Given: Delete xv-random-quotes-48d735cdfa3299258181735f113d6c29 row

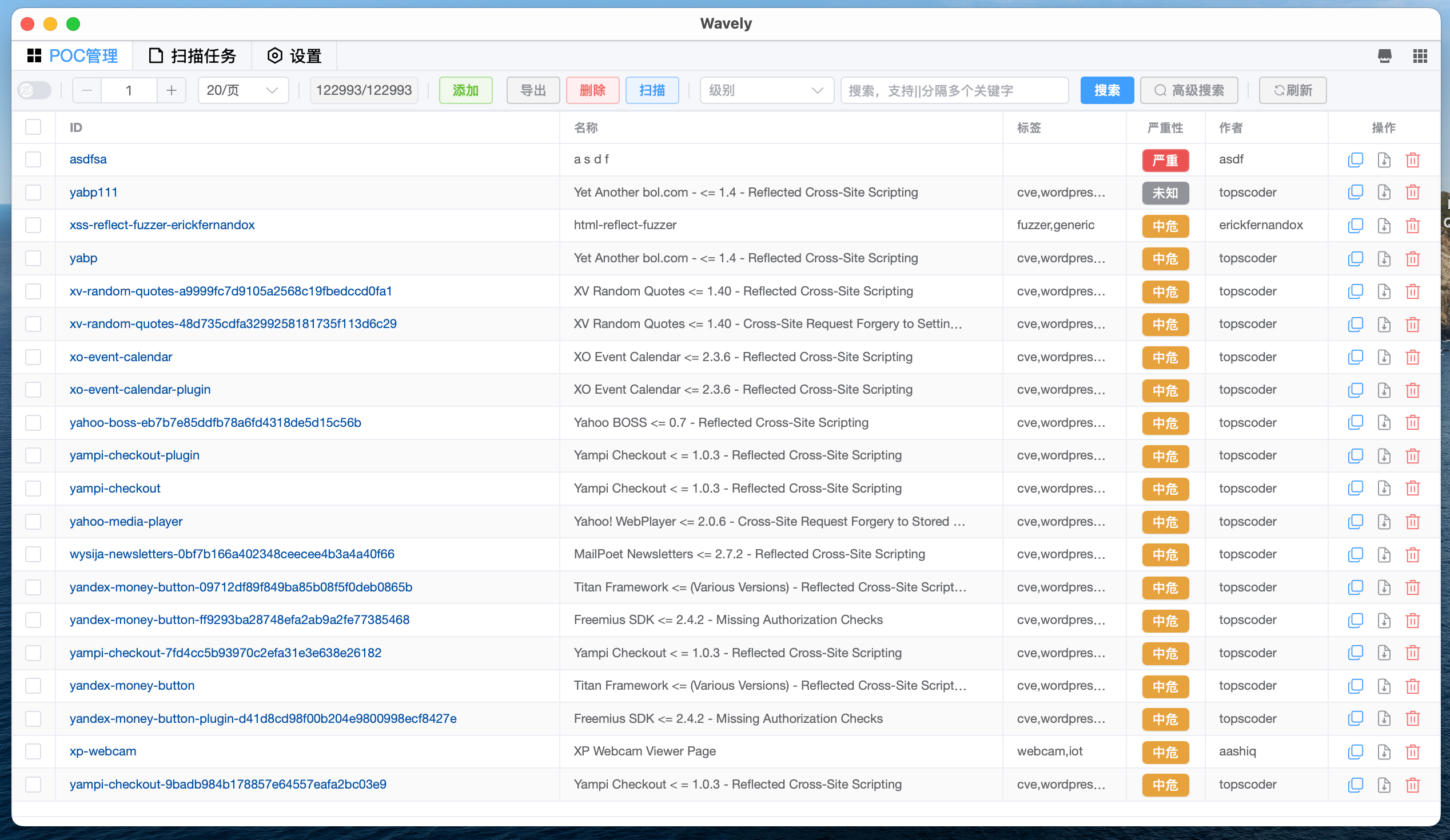Looking at the screenshot, I should click(x=1413, y=324).
